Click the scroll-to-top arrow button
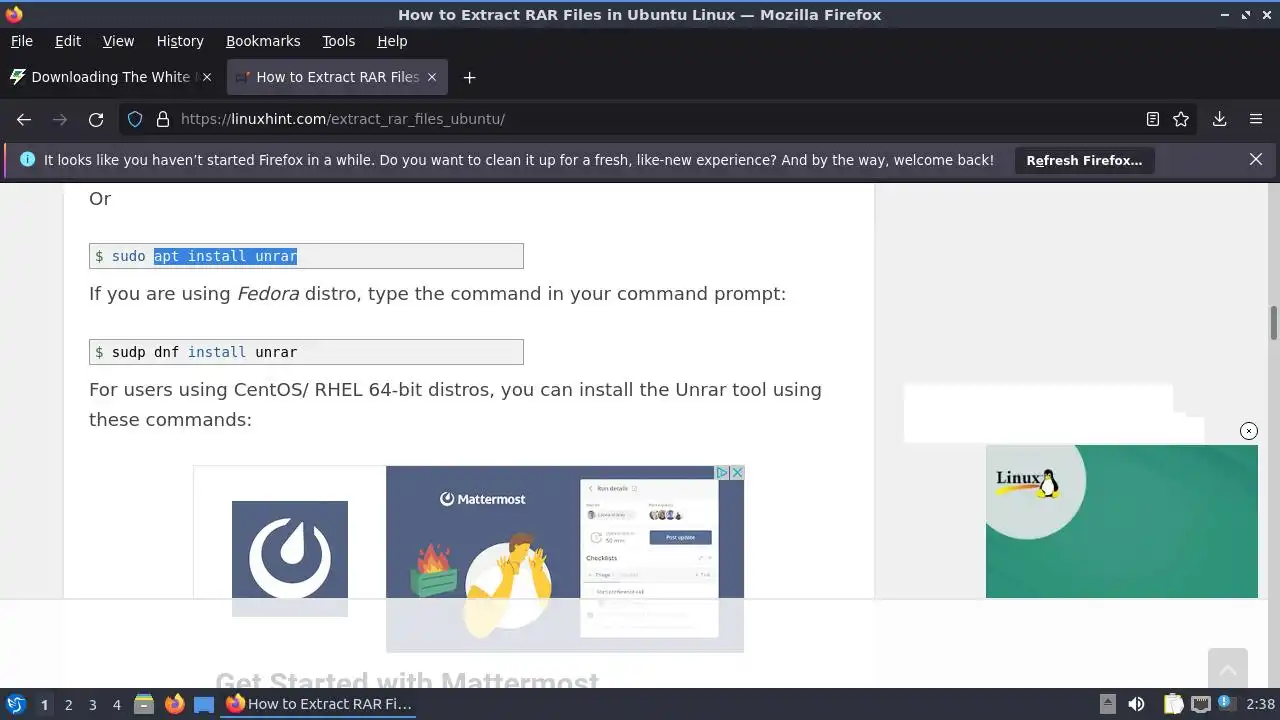This screenshot has width=1280, height=720. [1228, 668]
